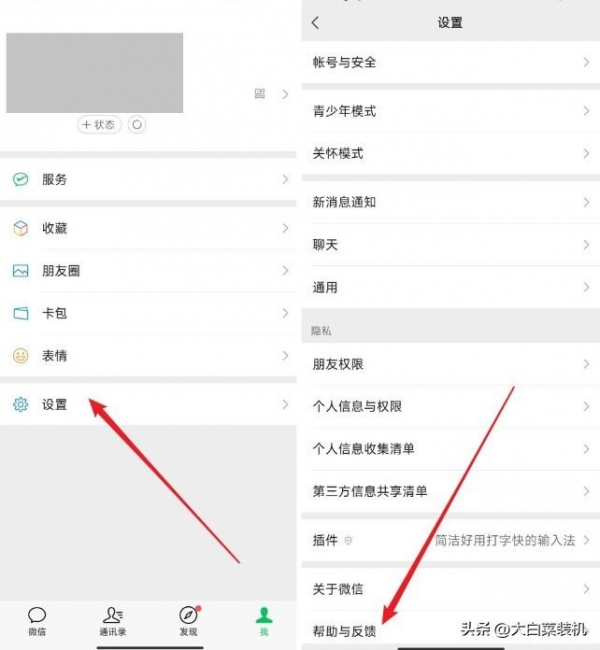The height and width of the screenshot is (650, 600).
Task: Tap the 朋友圈 picture icon
Action: 20,271
